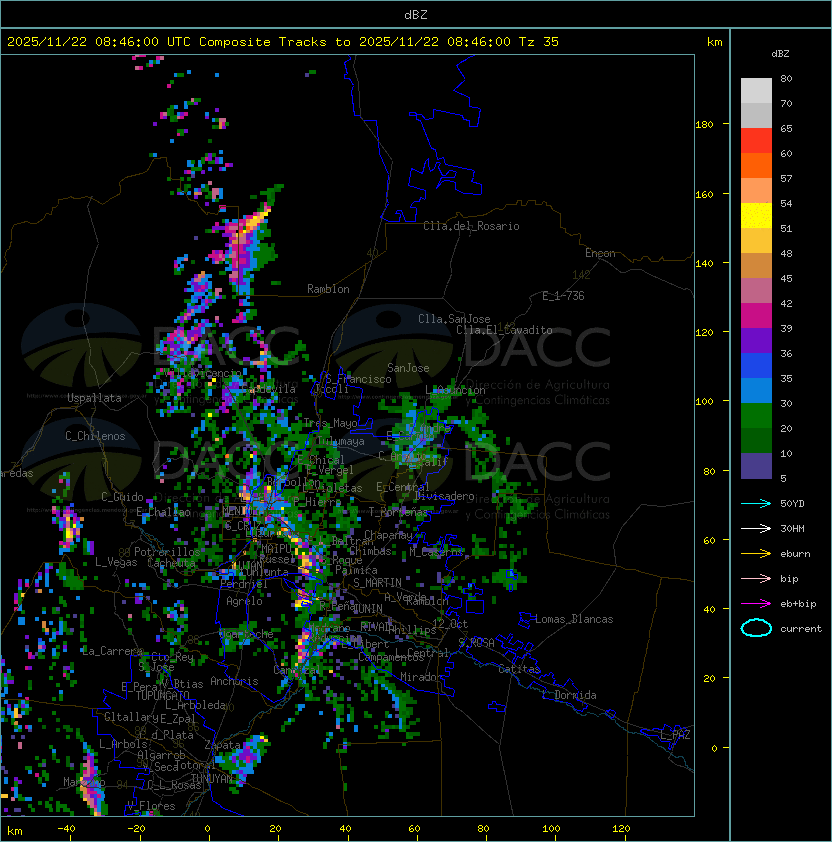Click the 'Clla.del_Rosario' map label
Viewport: 832px width, 842px height.
coord(471,226)
